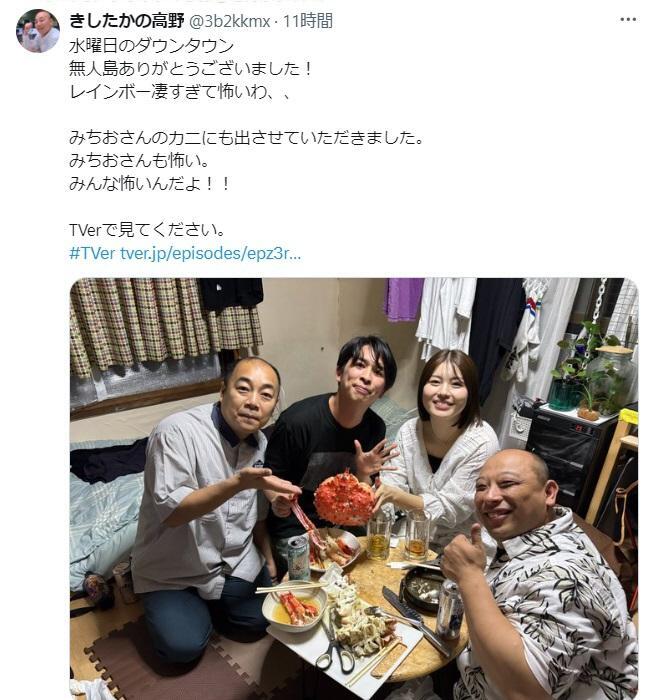The image size is (646, 700).
Task: Open the tweet's three-dot more menu
Action: click(x=628, y=20)
